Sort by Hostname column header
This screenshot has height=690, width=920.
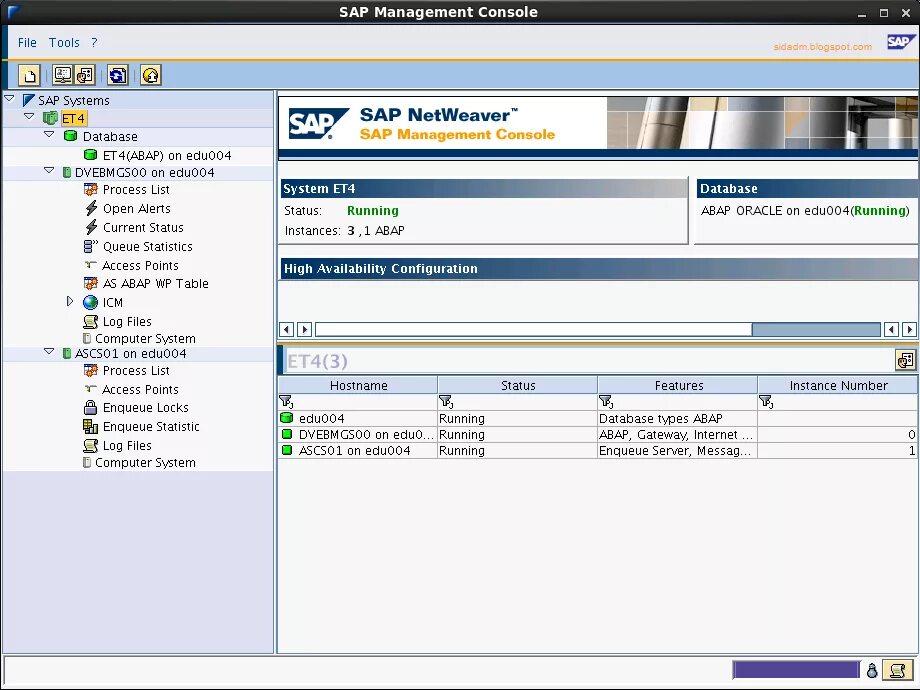click(358, 385)
